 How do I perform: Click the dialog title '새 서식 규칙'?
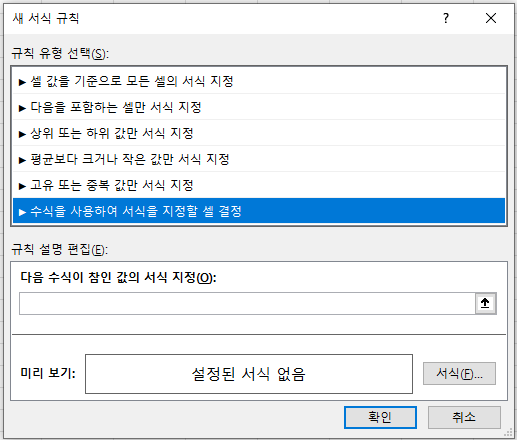pos(46,18)
